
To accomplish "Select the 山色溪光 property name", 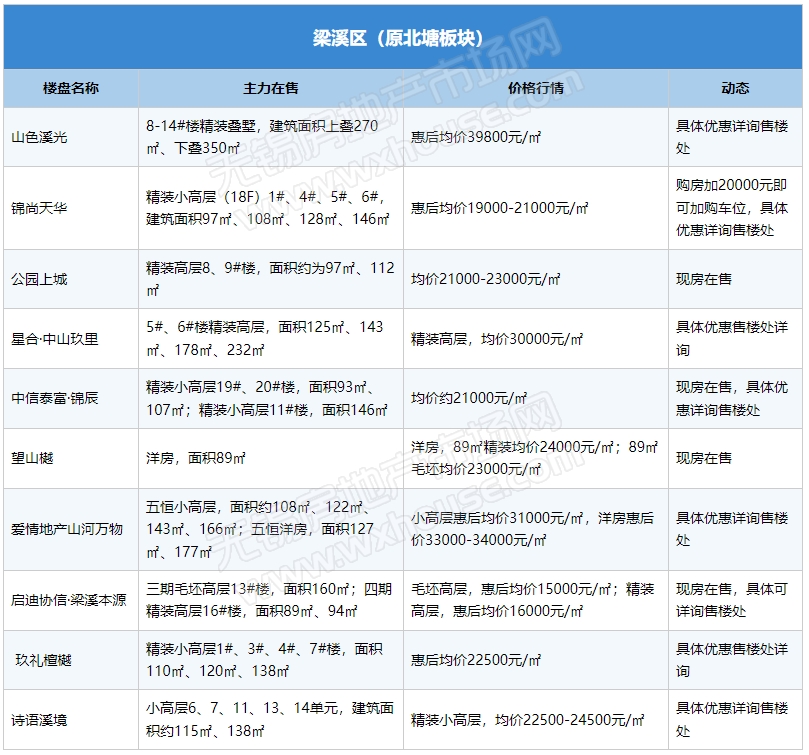I will (39, 137).
